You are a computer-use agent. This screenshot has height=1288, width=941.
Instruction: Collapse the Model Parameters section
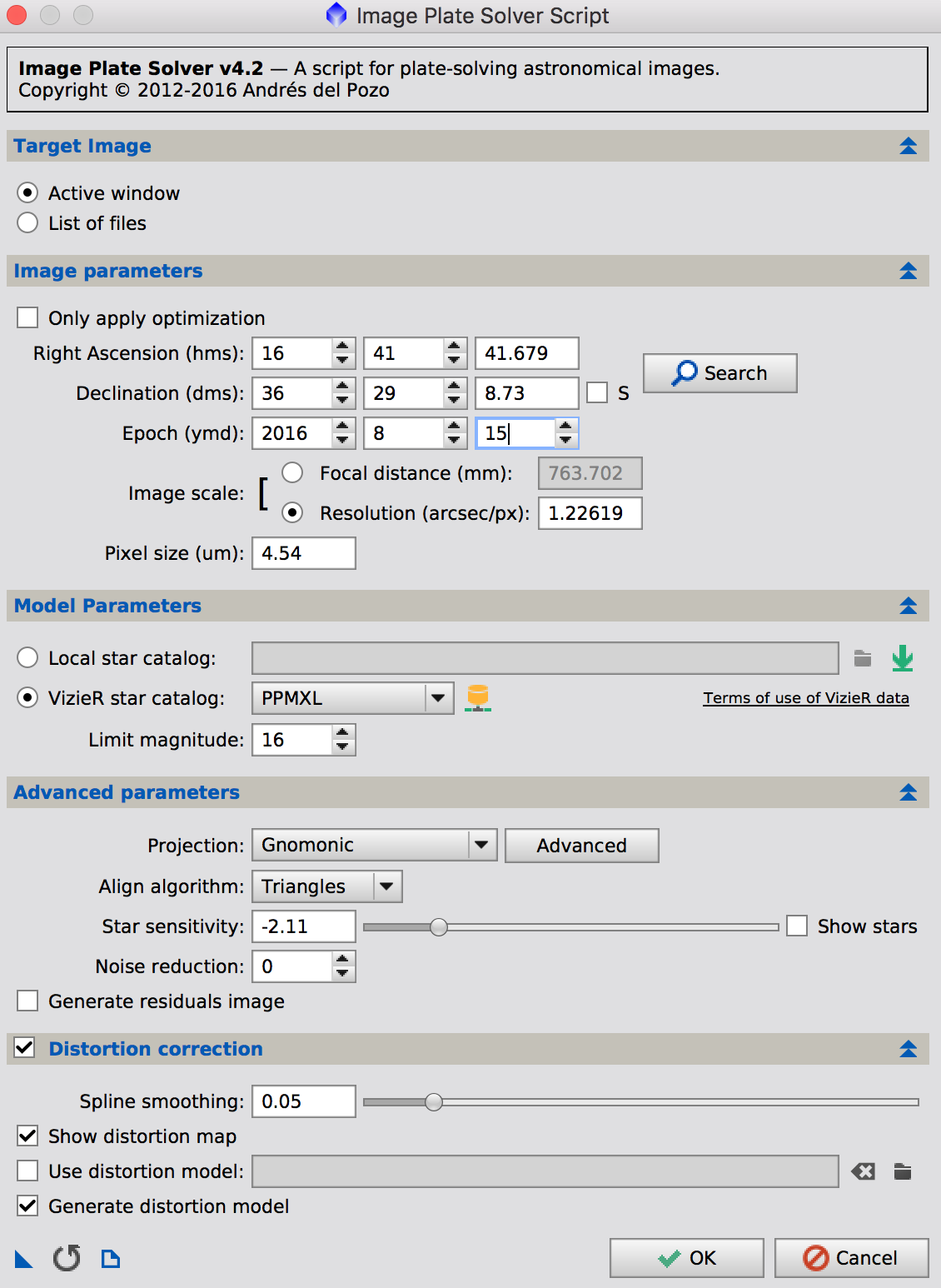point(908,606)
